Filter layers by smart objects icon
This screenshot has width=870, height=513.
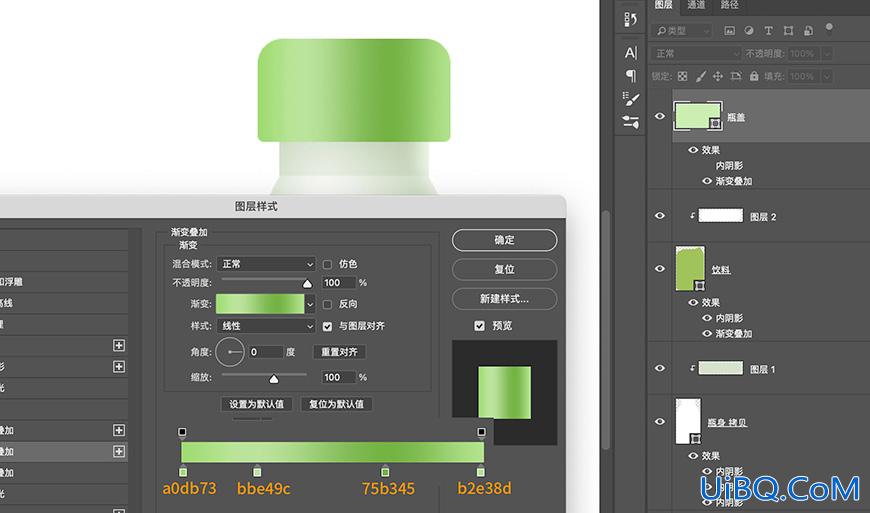pos(808,31)
